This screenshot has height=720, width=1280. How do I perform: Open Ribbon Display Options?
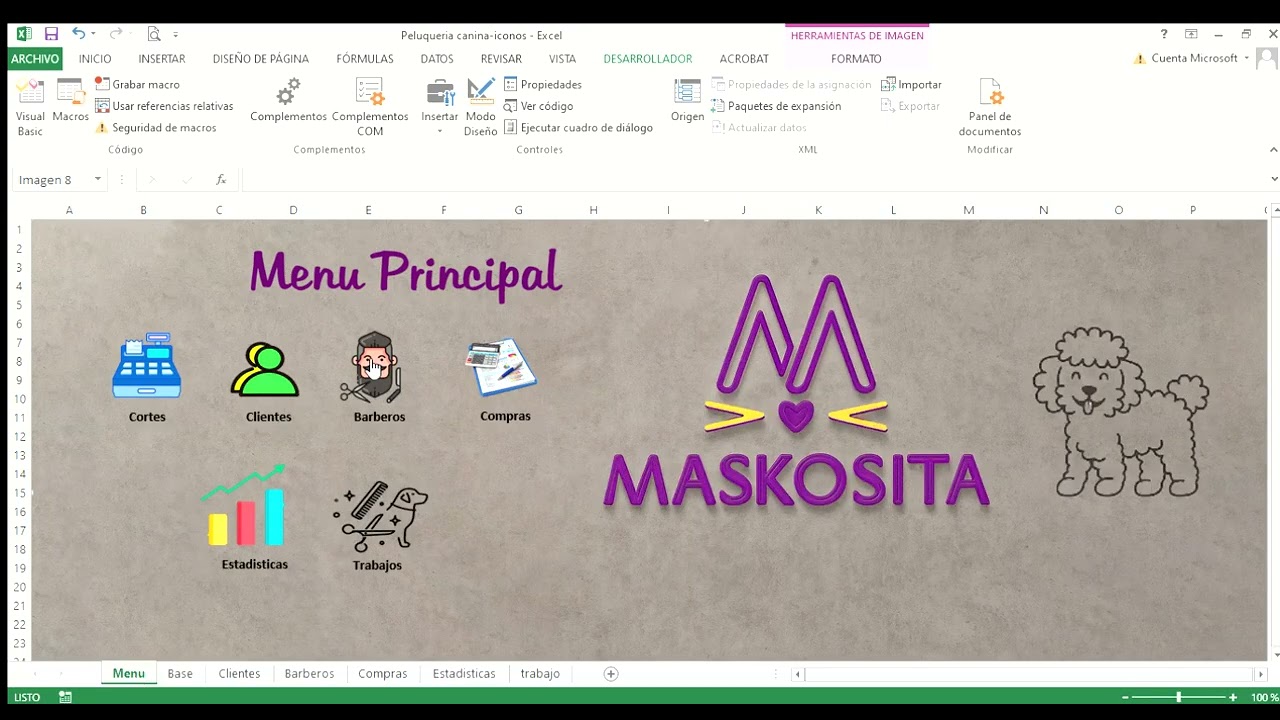tap(1191, 34)
